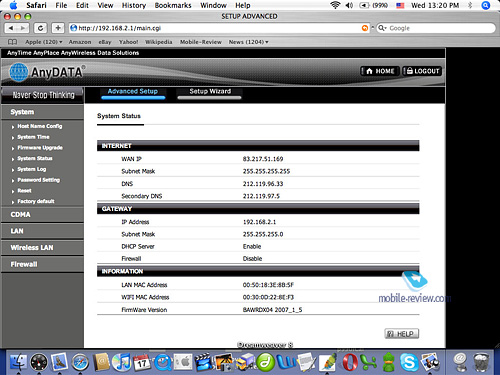Image resolution: width=500 pixels, height=375 pixels.
Task: Open the Firmware Upgrade link
Action: (40, 148)
